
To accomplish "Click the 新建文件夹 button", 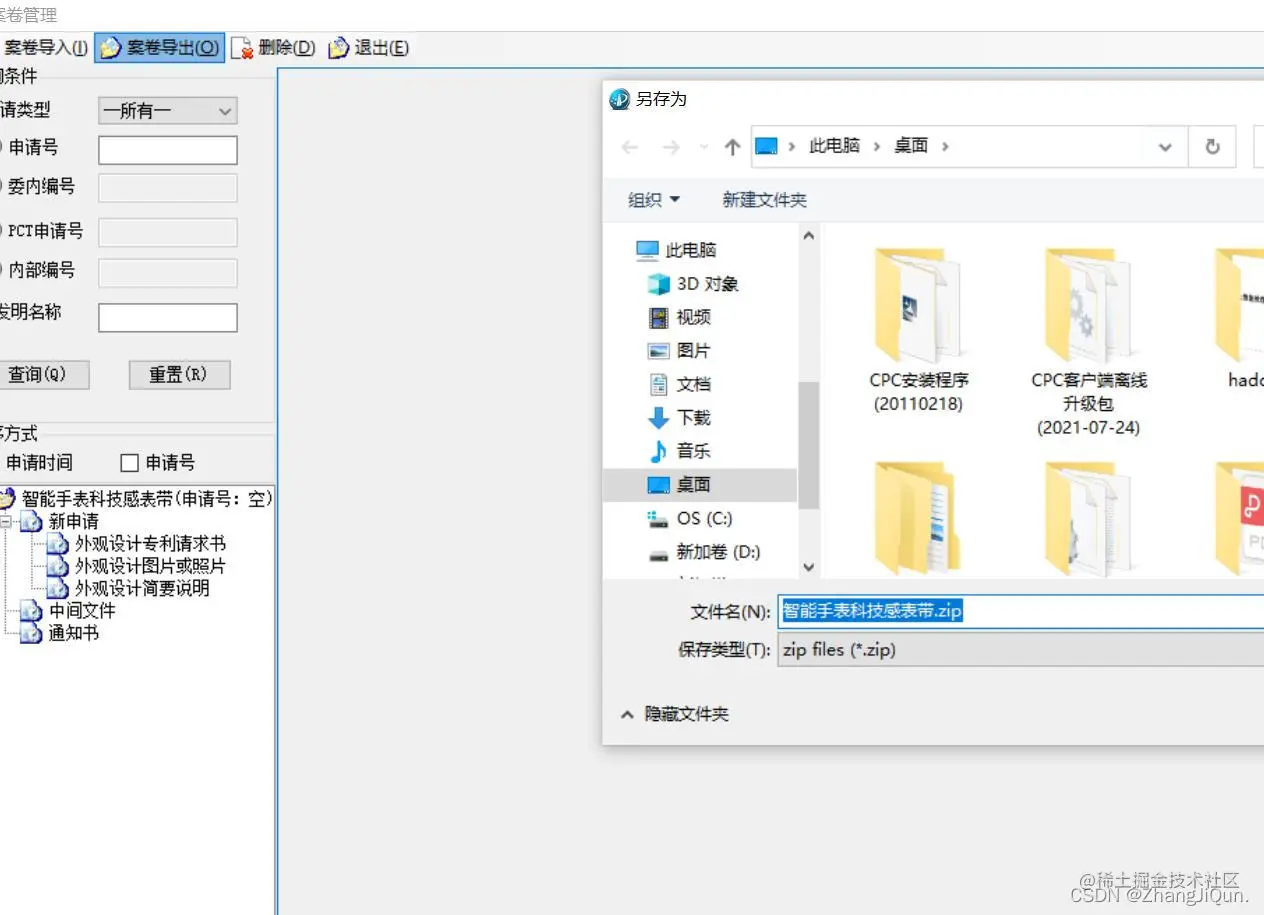I will tap(764, 200).
